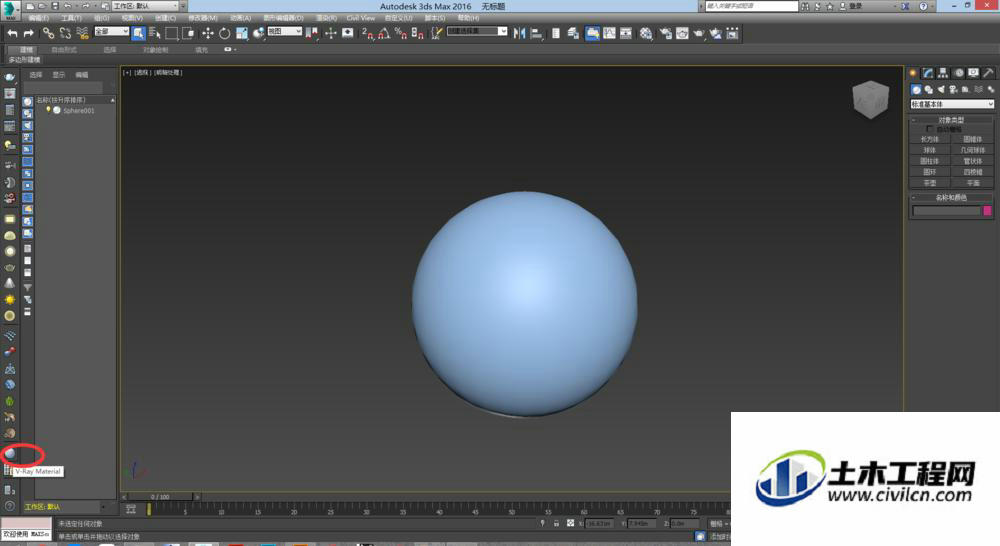Screen dimensions: 1000x546
Task: Click the Unlink Selection tool
Action: (65, 33)
